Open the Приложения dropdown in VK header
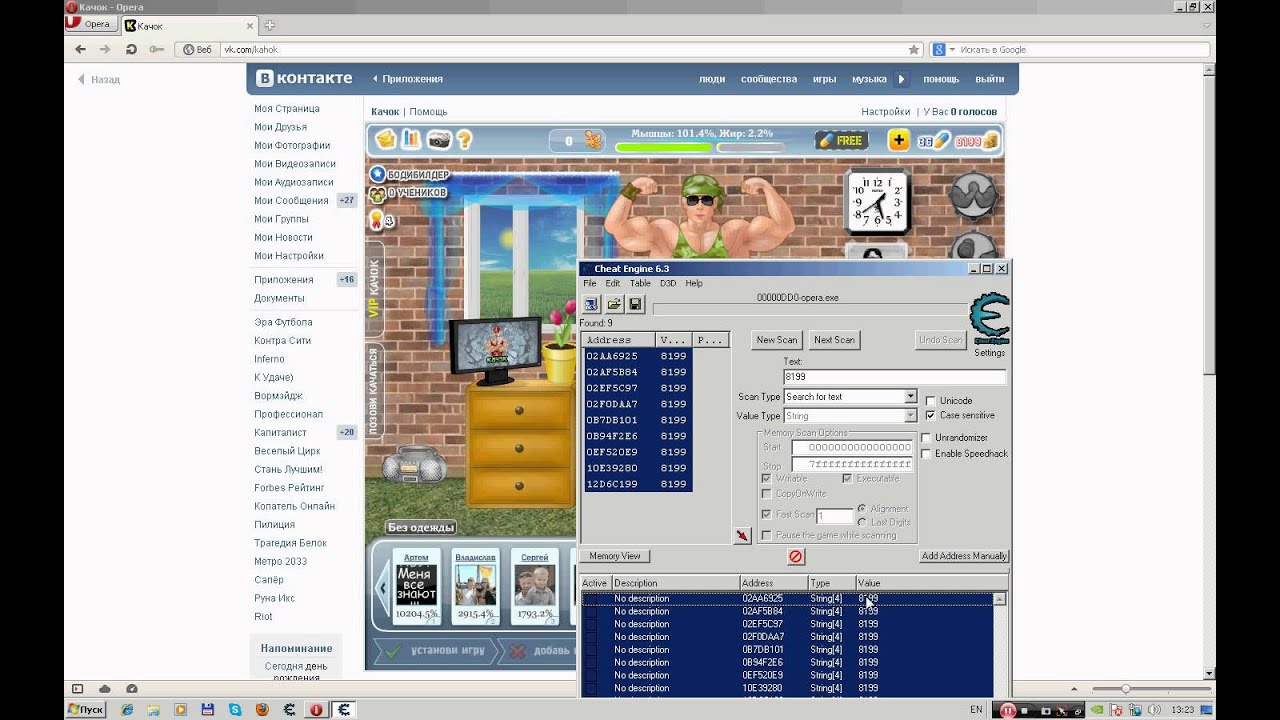Screen dimensions: 1280x720 [407, 79]
